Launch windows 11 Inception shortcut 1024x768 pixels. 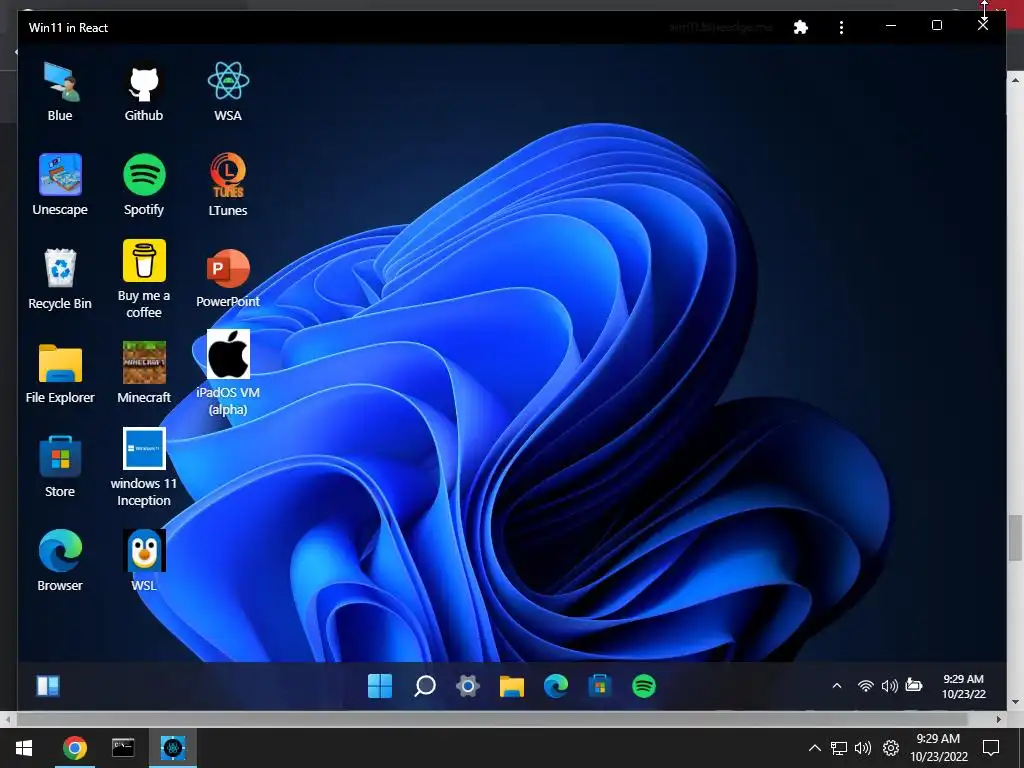point(144,468)
